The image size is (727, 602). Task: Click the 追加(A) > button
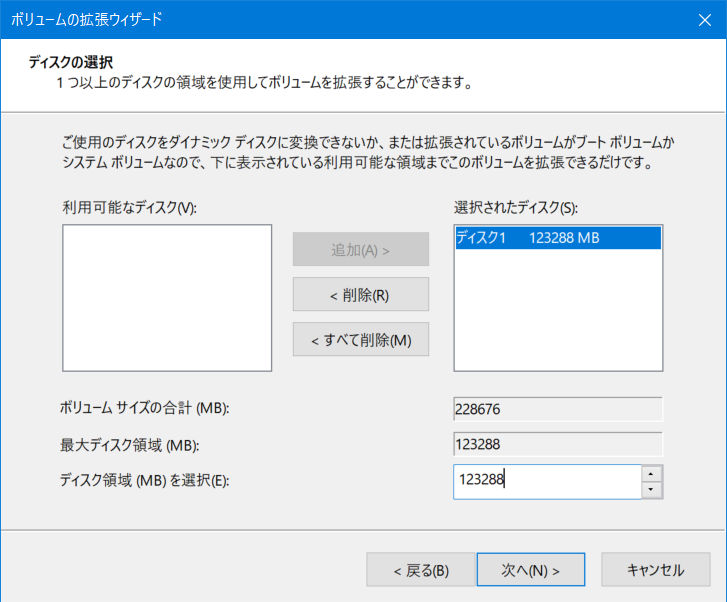360,249
